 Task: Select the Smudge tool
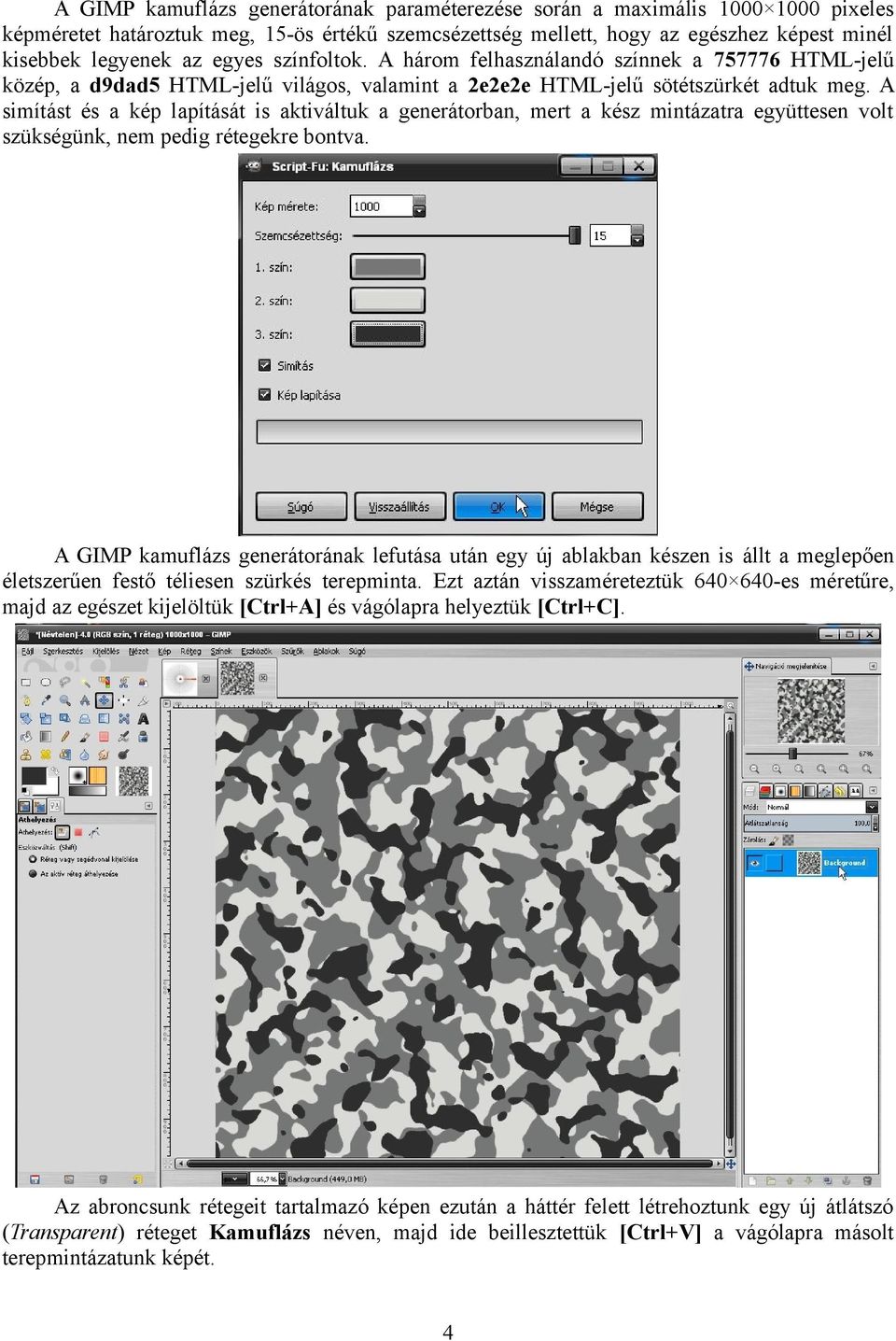pyautogui.click(x=105, y=755)
